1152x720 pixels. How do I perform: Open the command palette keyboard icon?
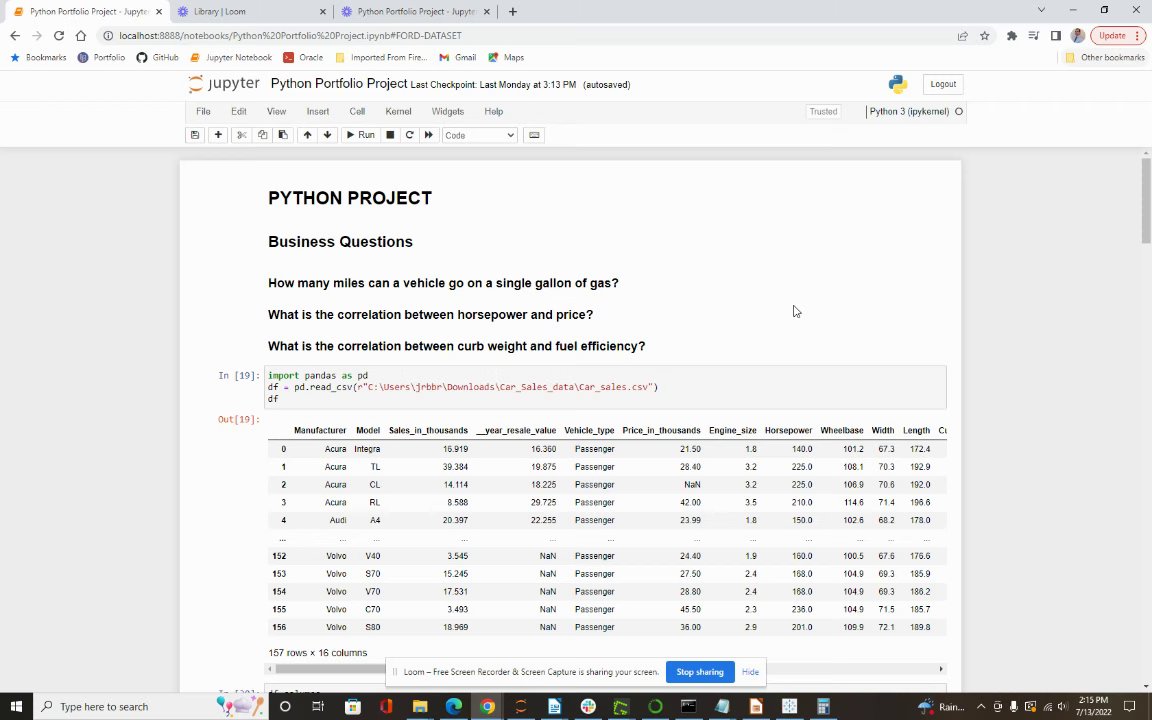click(534, 135)
